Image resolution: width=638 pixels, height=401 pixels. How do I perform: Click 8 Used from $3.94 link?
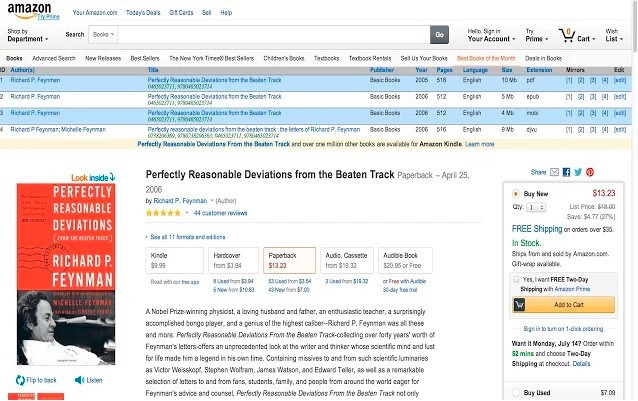[x=233, y=281]
